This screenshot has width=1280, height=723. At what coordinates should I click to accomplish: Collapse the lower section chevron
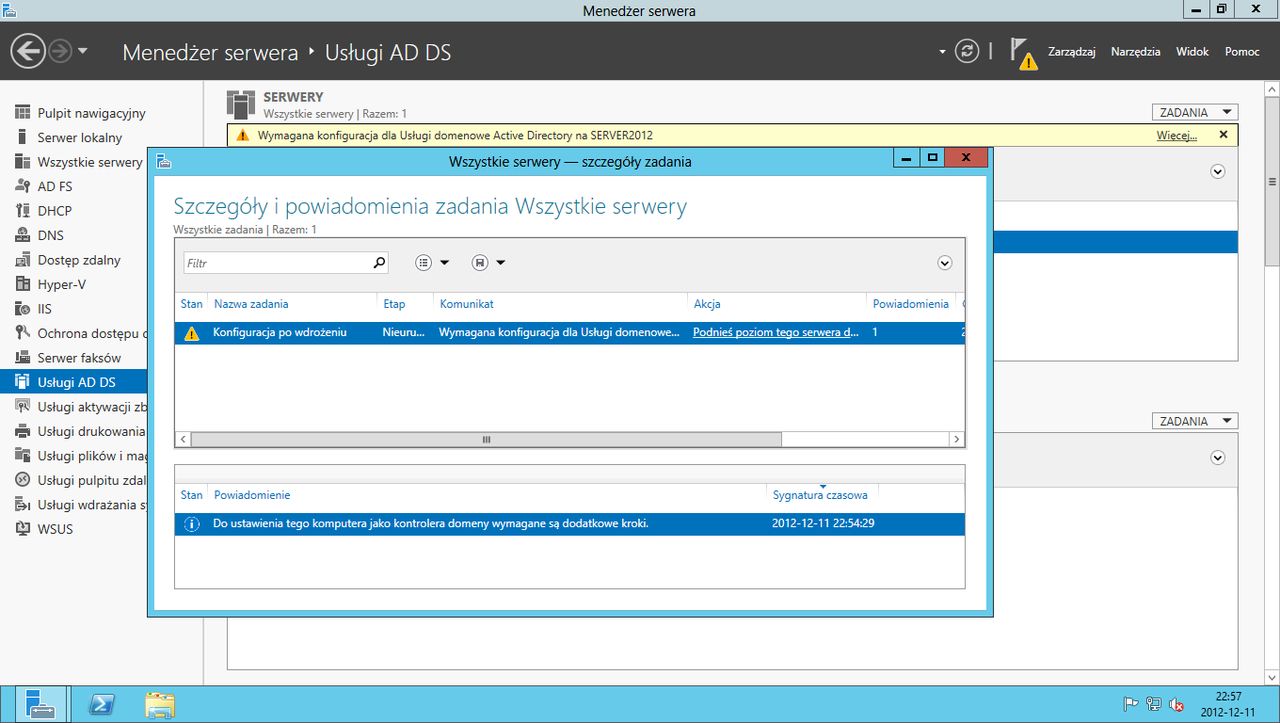[1218, 458]
